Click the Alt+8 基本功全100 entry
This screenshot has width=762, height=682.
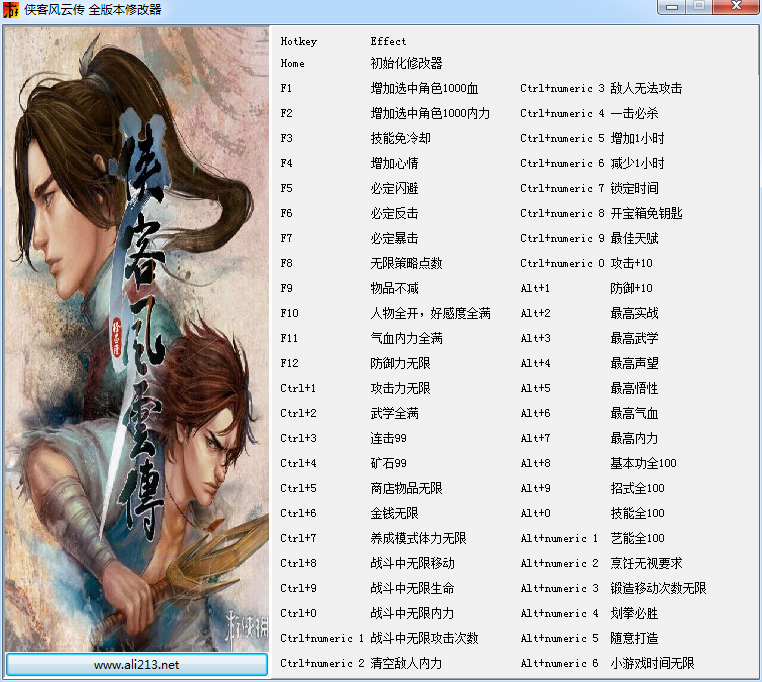(599, 463)
